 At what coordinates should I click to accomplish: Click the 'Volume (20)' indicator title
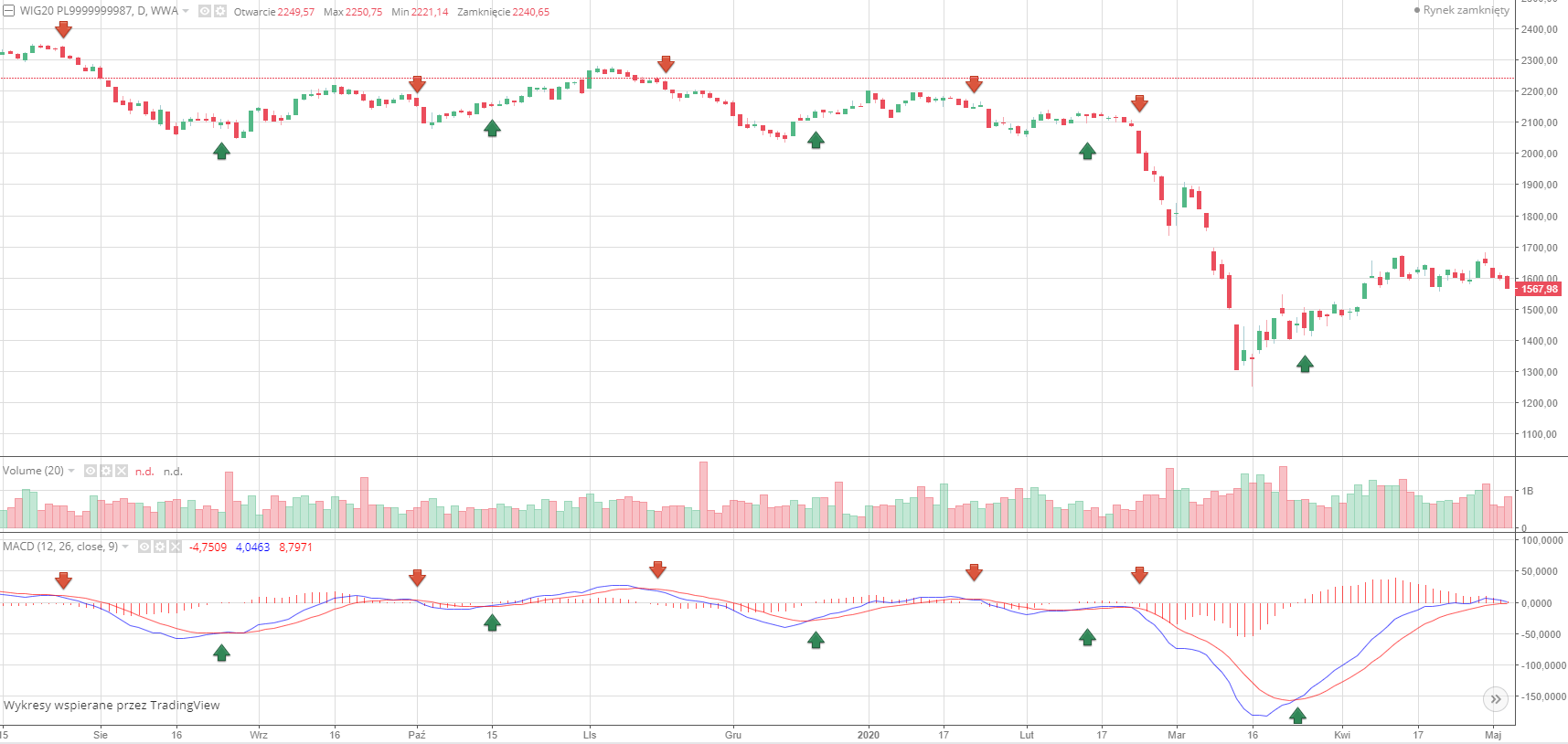tap(33, 471)
